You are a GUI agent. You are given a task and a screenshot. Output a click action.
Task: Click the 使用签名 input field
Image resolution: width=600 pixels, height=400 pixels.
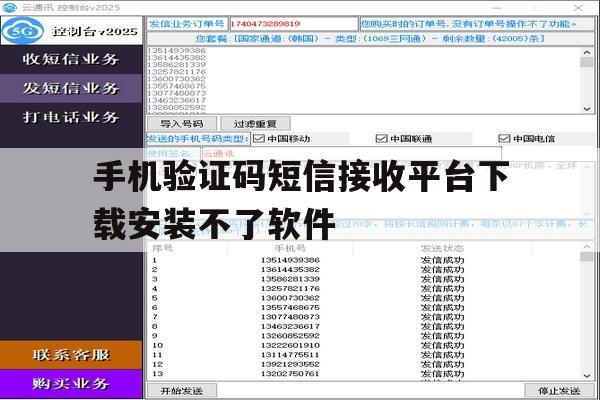click(x=351, y=154)
